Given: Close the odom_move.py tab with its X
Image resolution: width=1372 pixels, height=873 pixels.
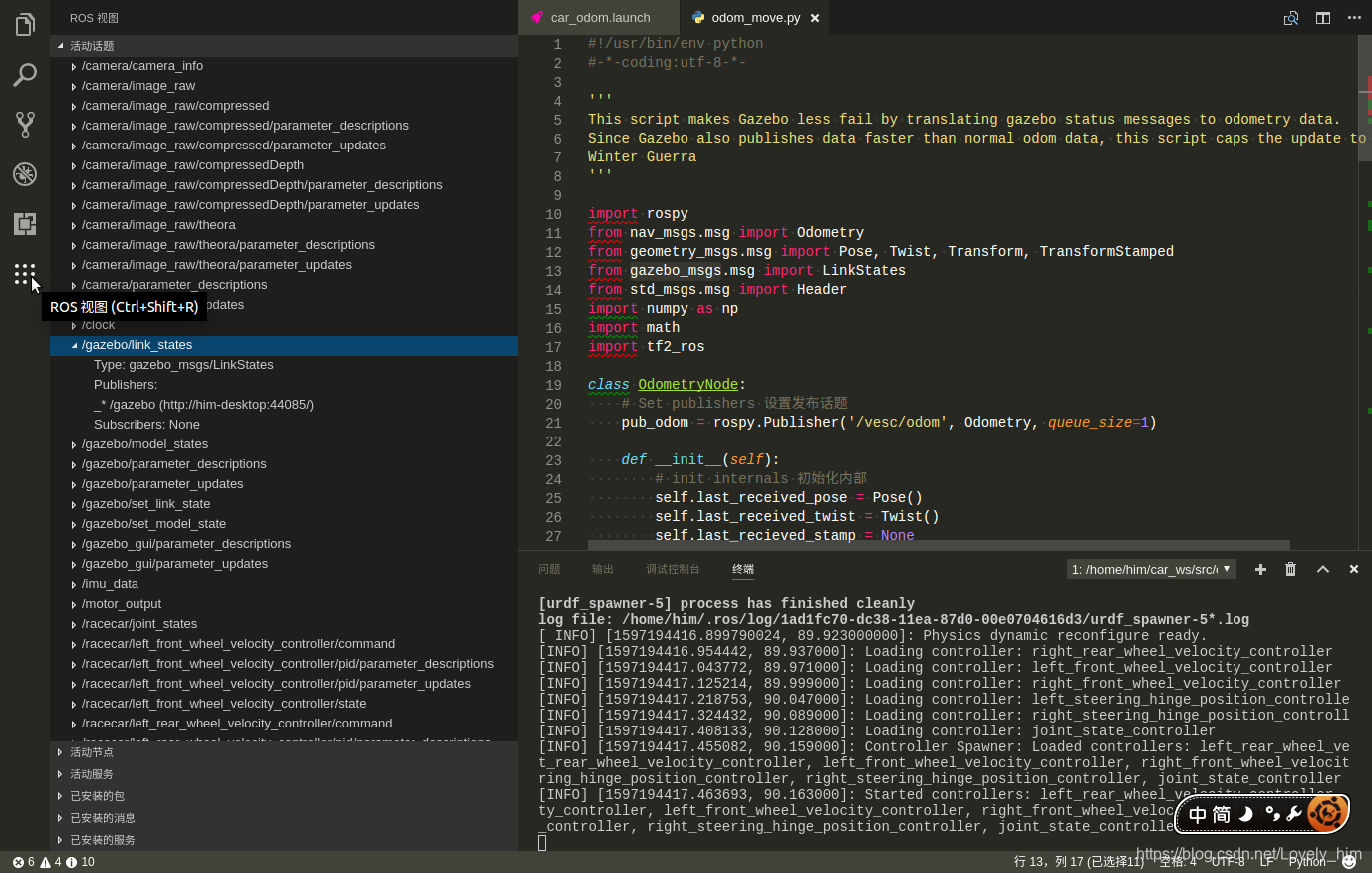Looking at the screenshot, I should point(815,18).
